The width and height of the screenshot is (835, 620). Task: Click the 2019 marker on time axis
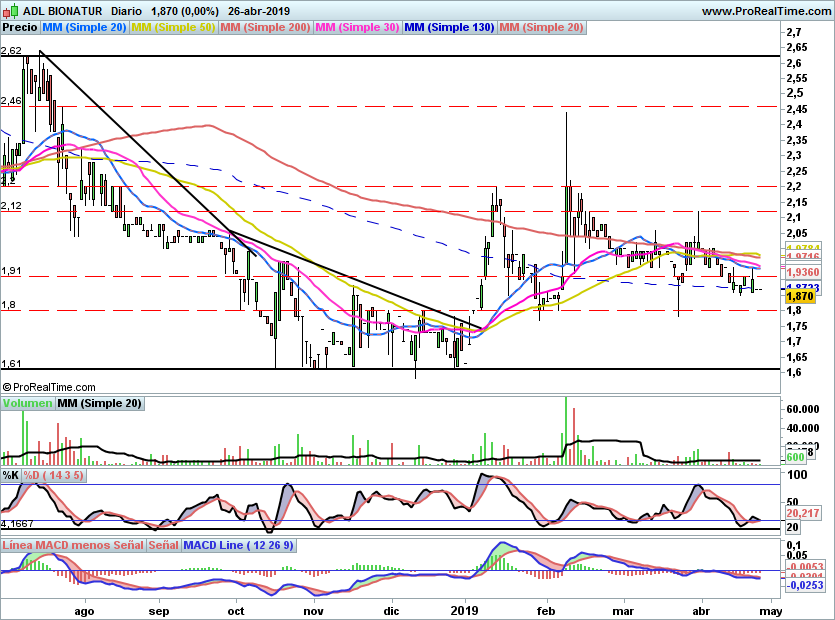[464, 610]
